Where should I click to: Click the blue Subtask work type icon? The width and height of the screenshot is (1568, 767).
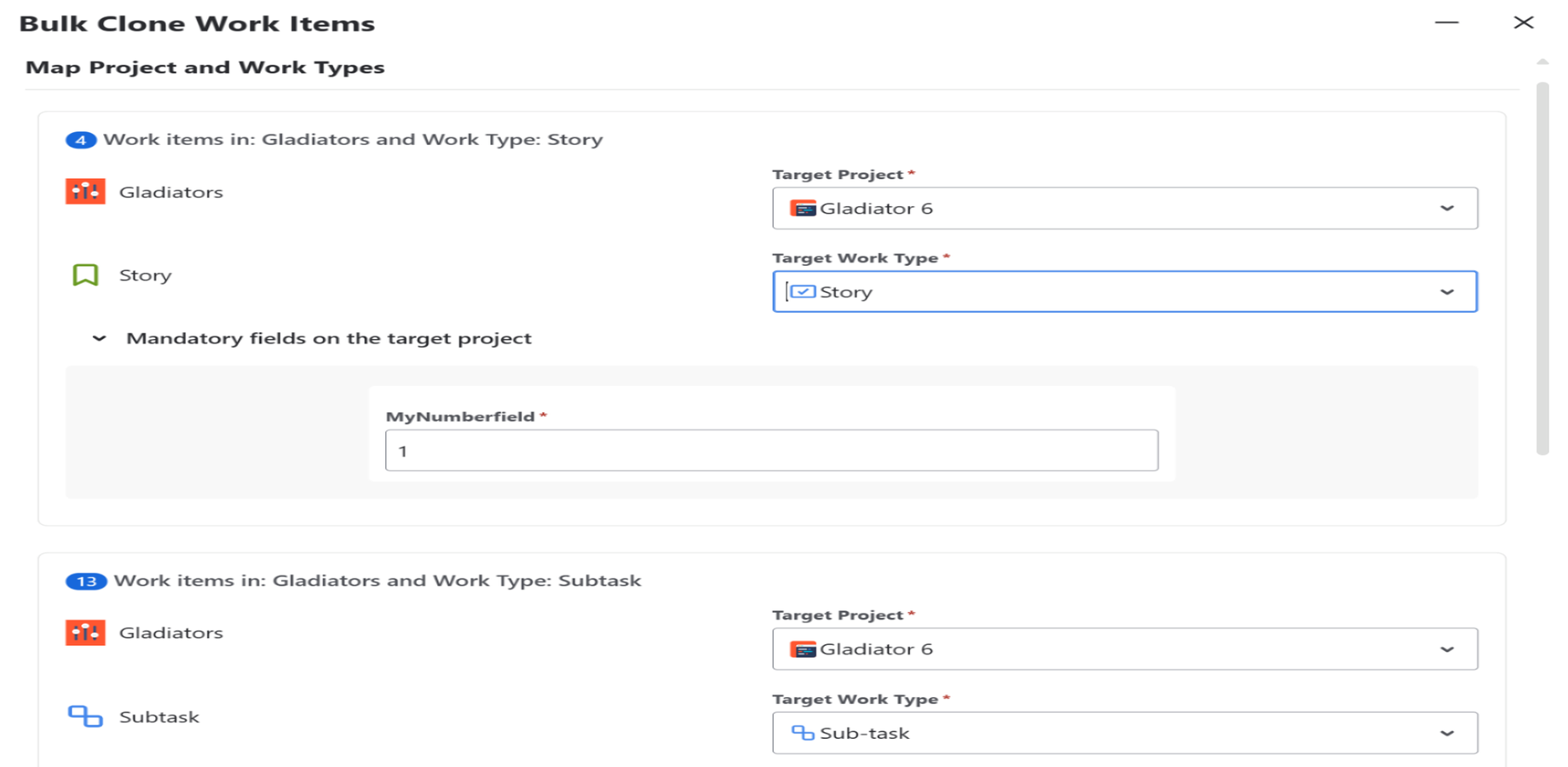click(x=84, y=717)
